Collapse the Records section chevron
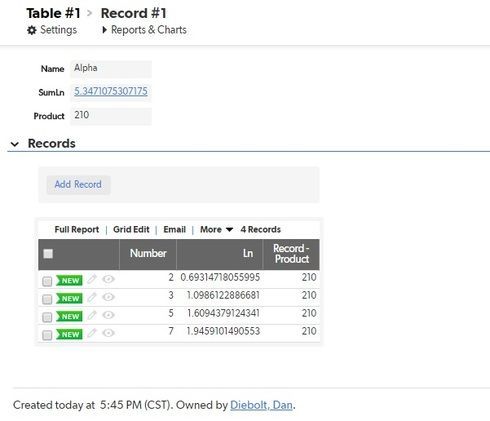 pos(15,144)
